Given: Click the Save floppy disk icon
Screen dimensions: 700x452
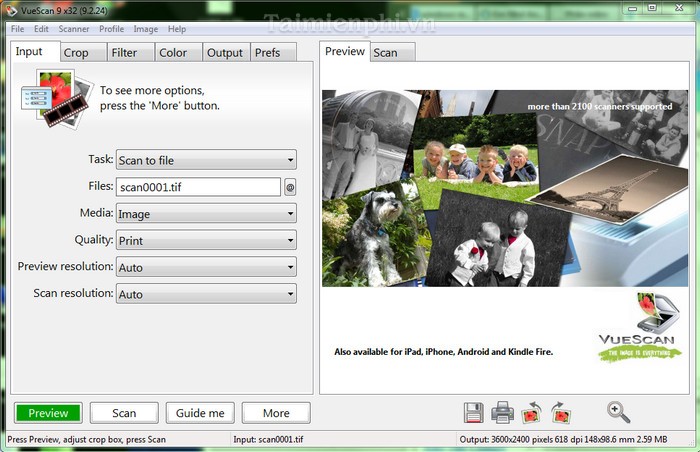Looking at the screenshot, I should tap(474, 411).
